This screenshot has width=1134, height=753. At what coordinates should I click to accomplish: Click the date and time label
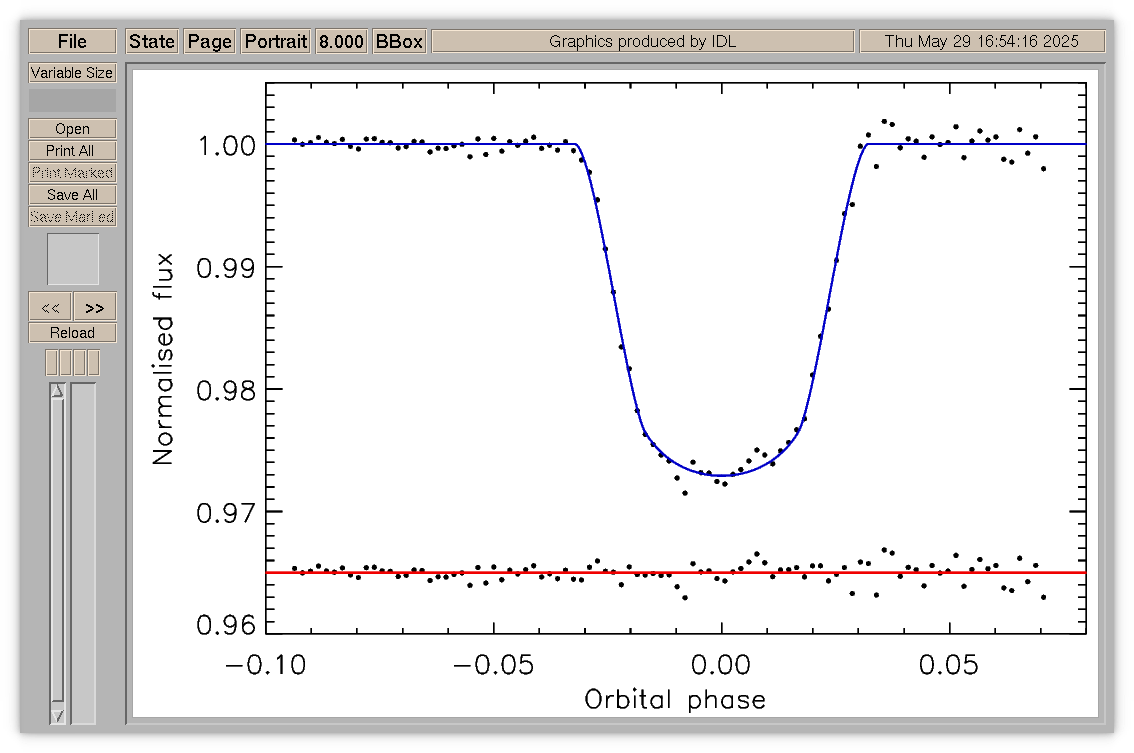tap(982, 41)
